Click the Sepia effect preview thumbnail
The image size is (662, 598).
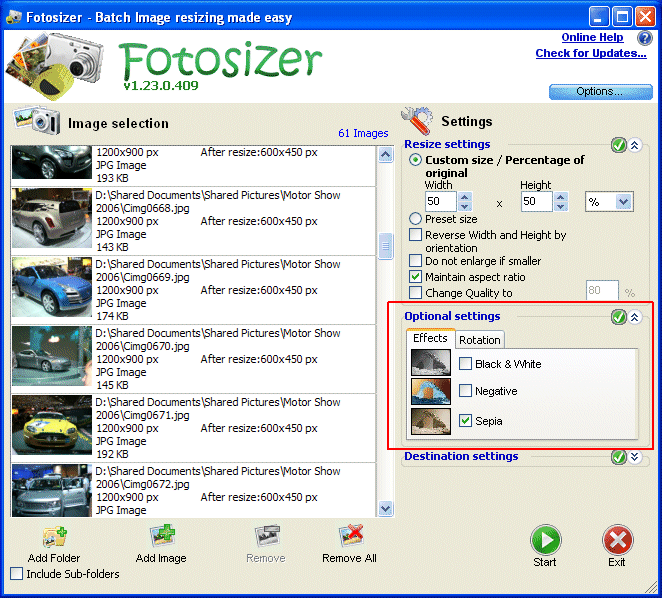(x=431, y=421)
